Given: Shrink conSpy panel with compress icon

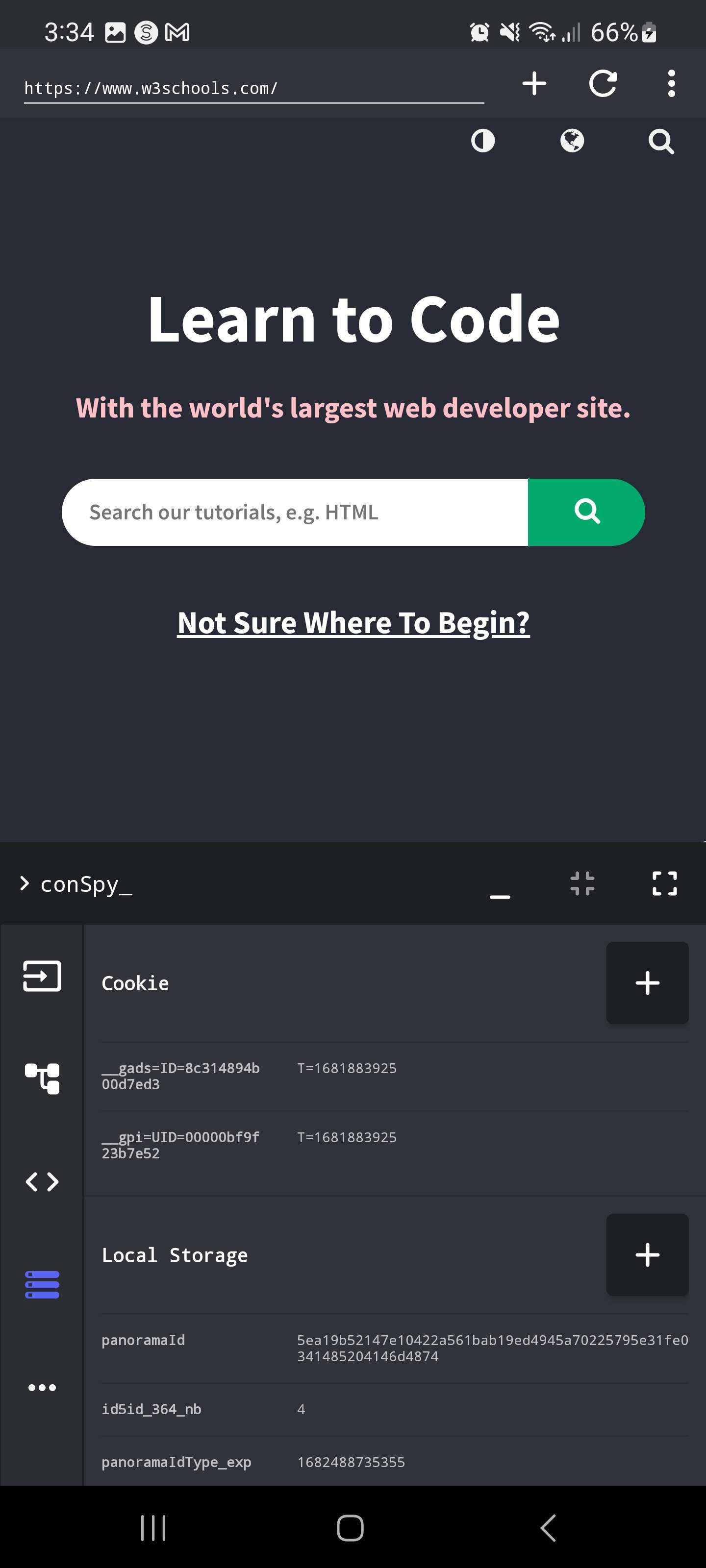Looking at the screenshot, I should [x=582, y=883].
